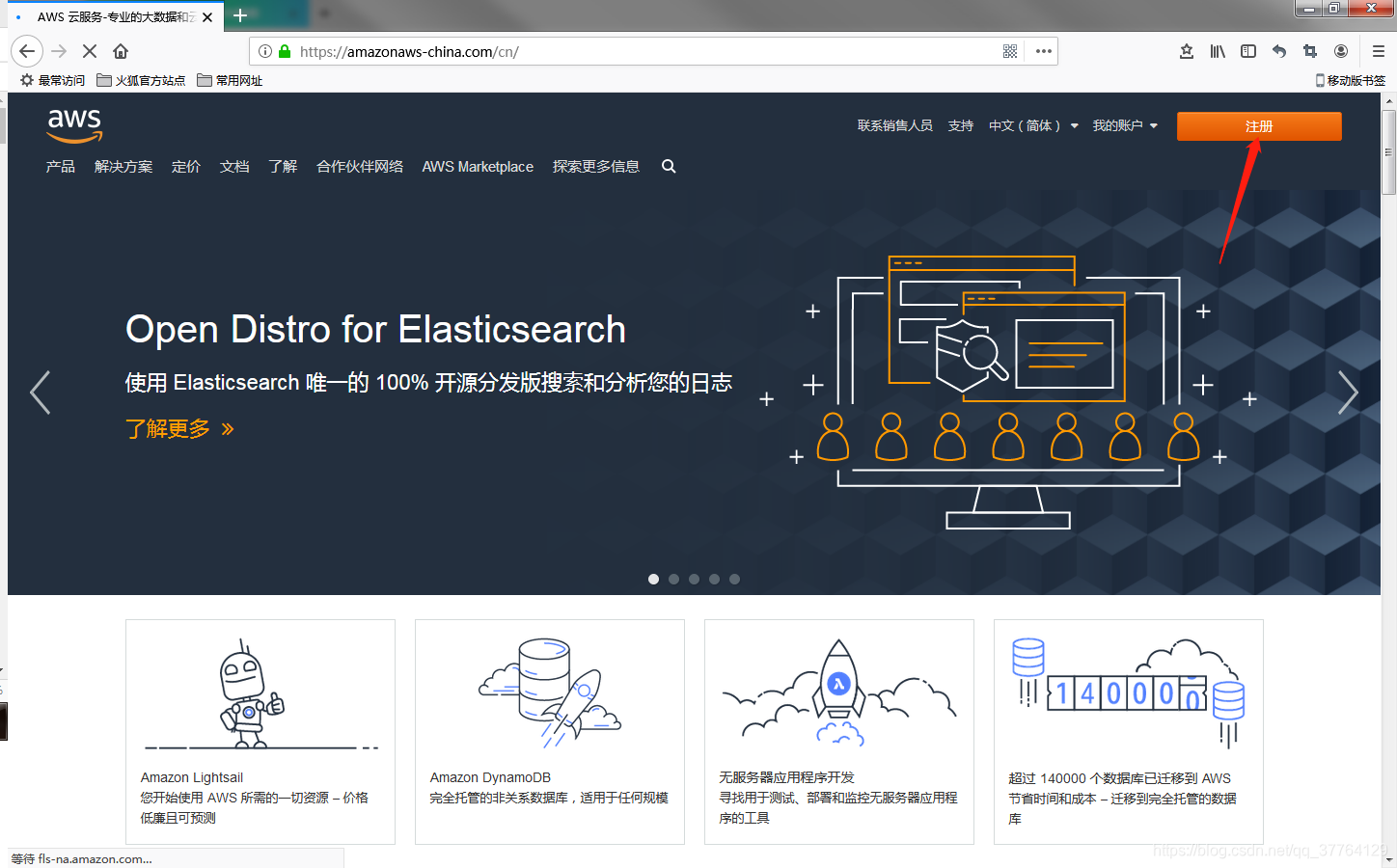The image size is (1397, 868).
Task: Open a new browser tab
Action: [240, 15]
